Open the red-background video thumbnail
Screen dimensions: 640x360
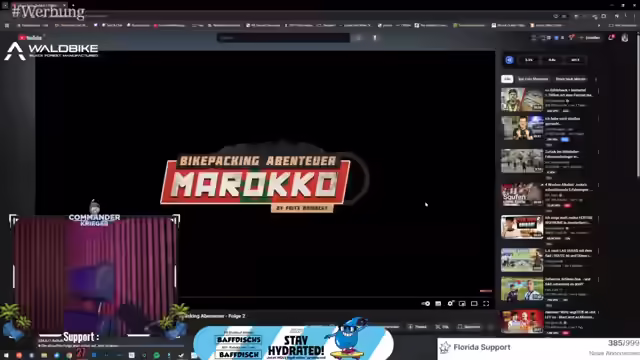tap(522, 322)
